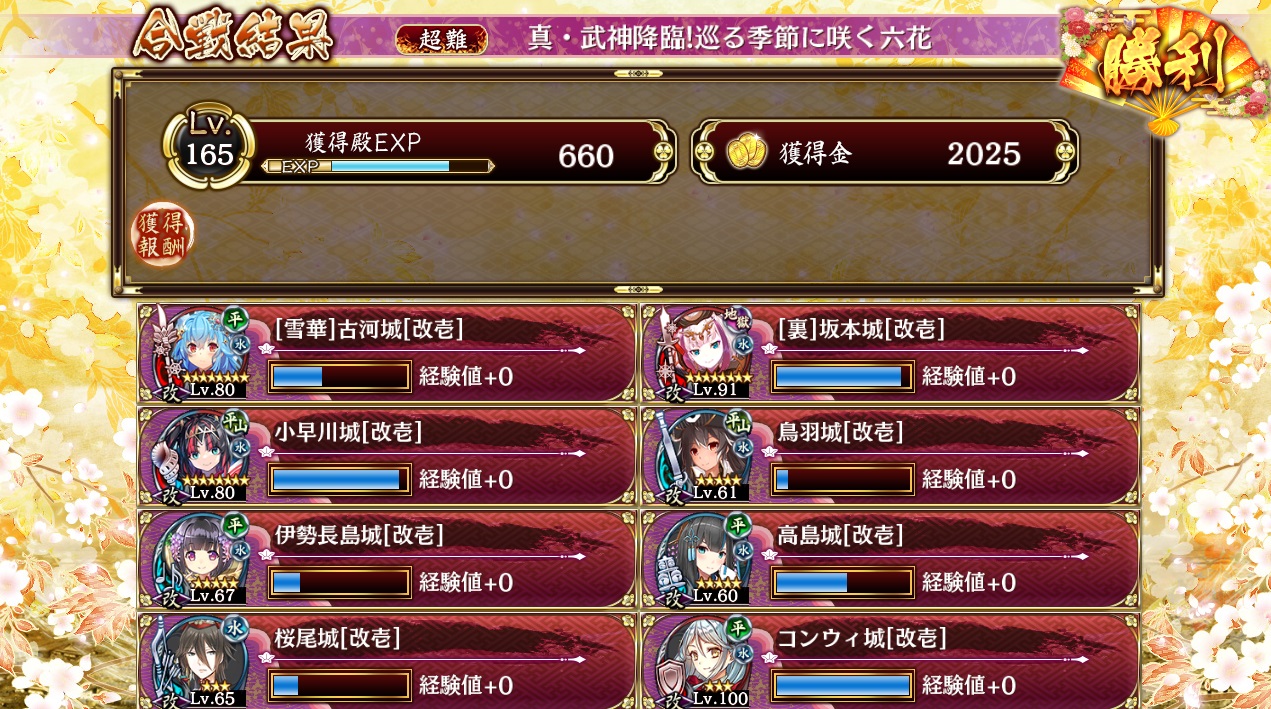This screenshot has width=1271, height=709.
Task: Click the stage title 真・武神降臨!巡る季節に咲く六花
Action: (x=730, y=38)
